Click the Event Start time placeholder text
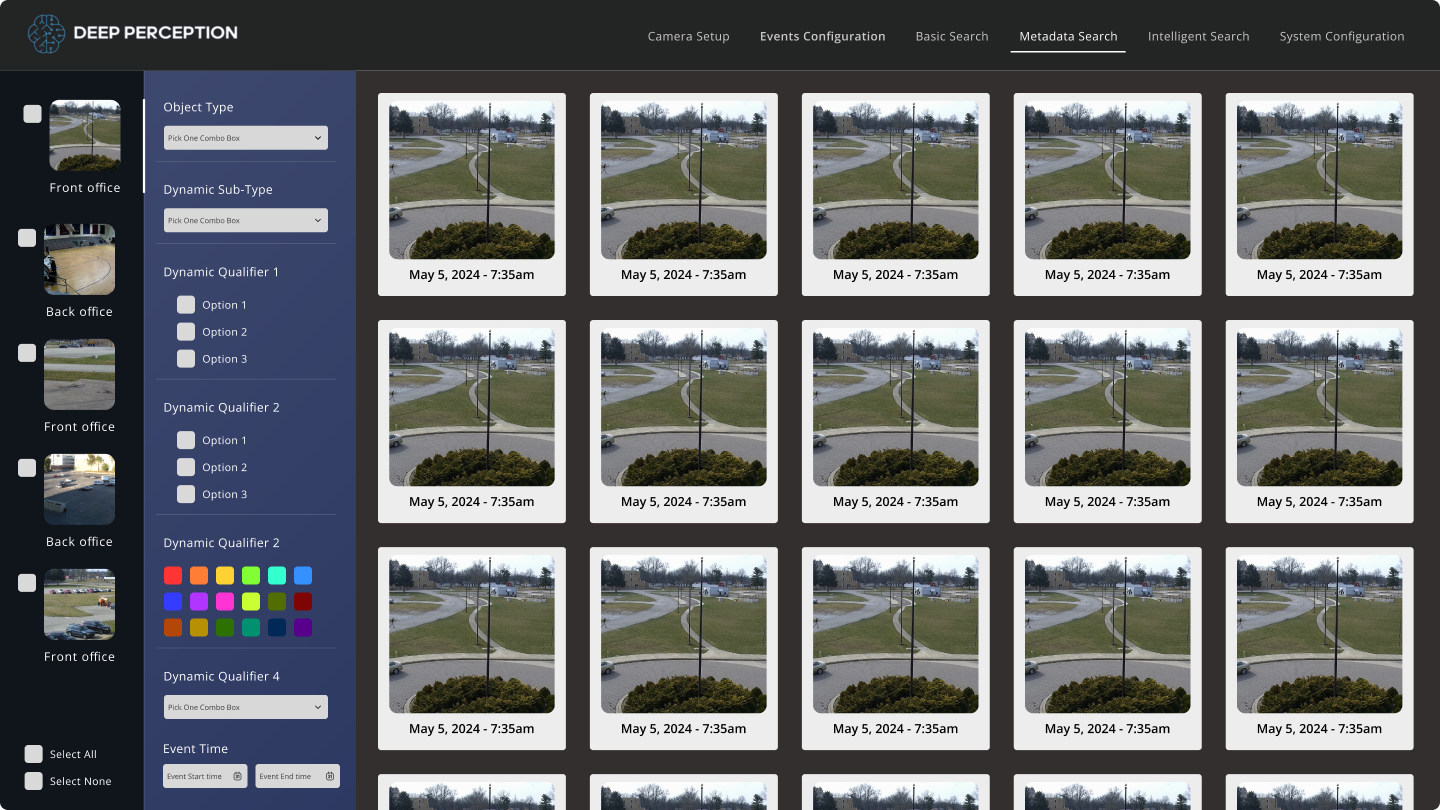1440x810 pixels. point(194,776)
